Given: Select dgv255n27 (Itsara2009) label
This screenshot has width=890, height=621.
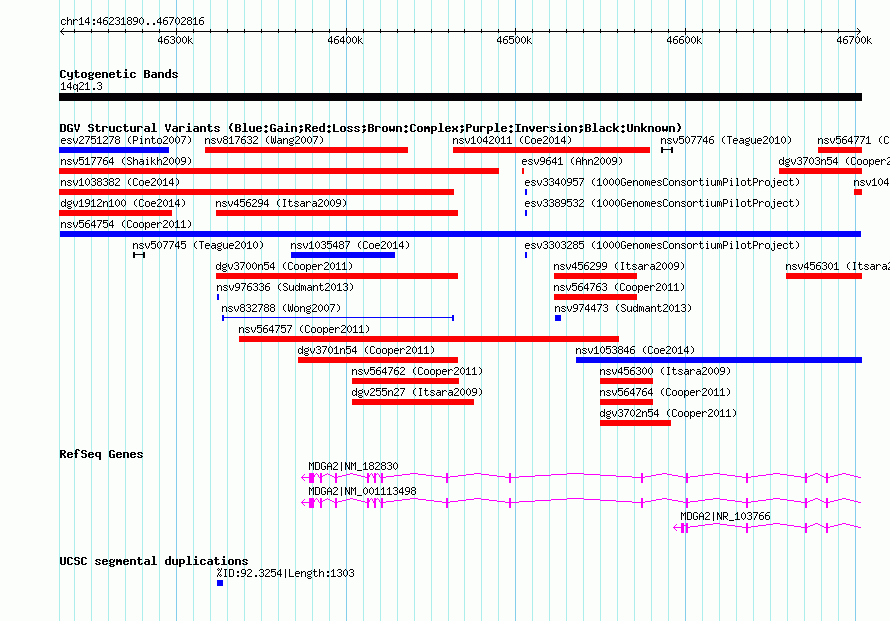Looking at the screenshot, I should (x=417, y=392).
